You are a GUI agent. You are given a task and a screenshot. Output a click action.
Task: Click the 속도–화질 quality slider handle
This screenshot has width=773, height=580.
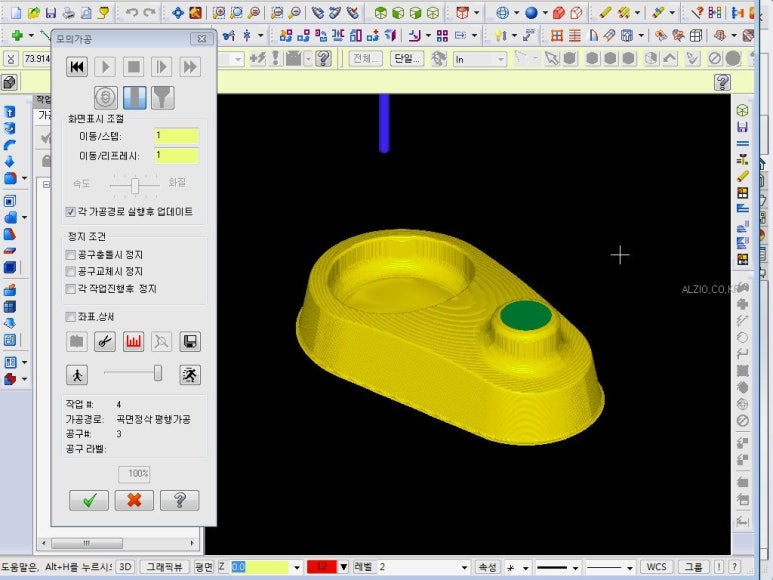pyautogui.click(x=135, y=186)
